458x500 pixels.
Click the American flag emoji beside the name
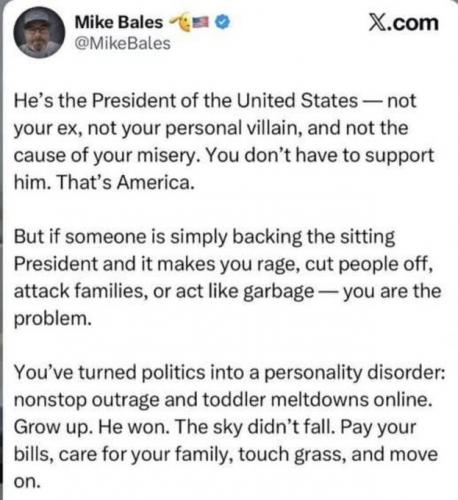(x=201, y=22)
